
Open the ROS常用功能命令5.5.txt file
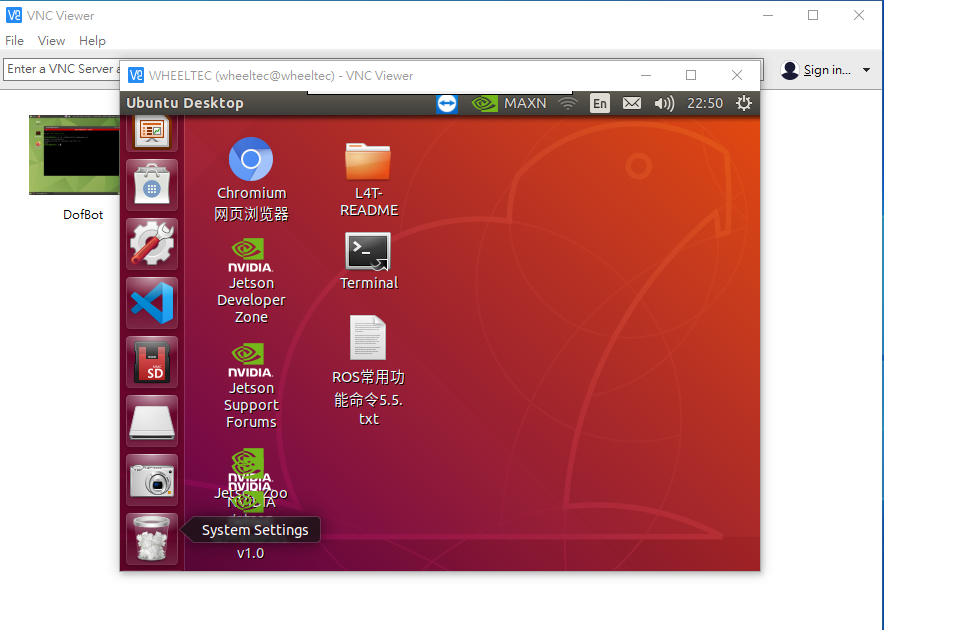368,337
